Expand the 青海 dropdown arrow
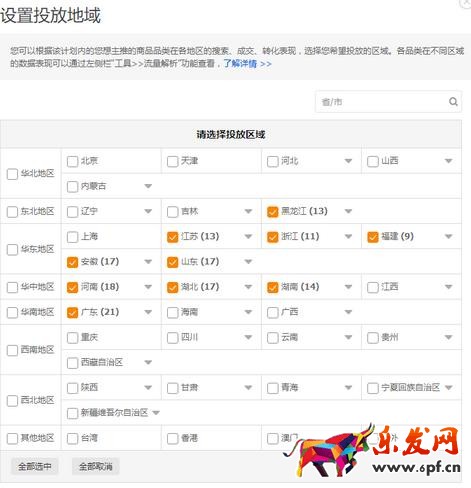This screenshot has height=488, width=471. point(348,388)
